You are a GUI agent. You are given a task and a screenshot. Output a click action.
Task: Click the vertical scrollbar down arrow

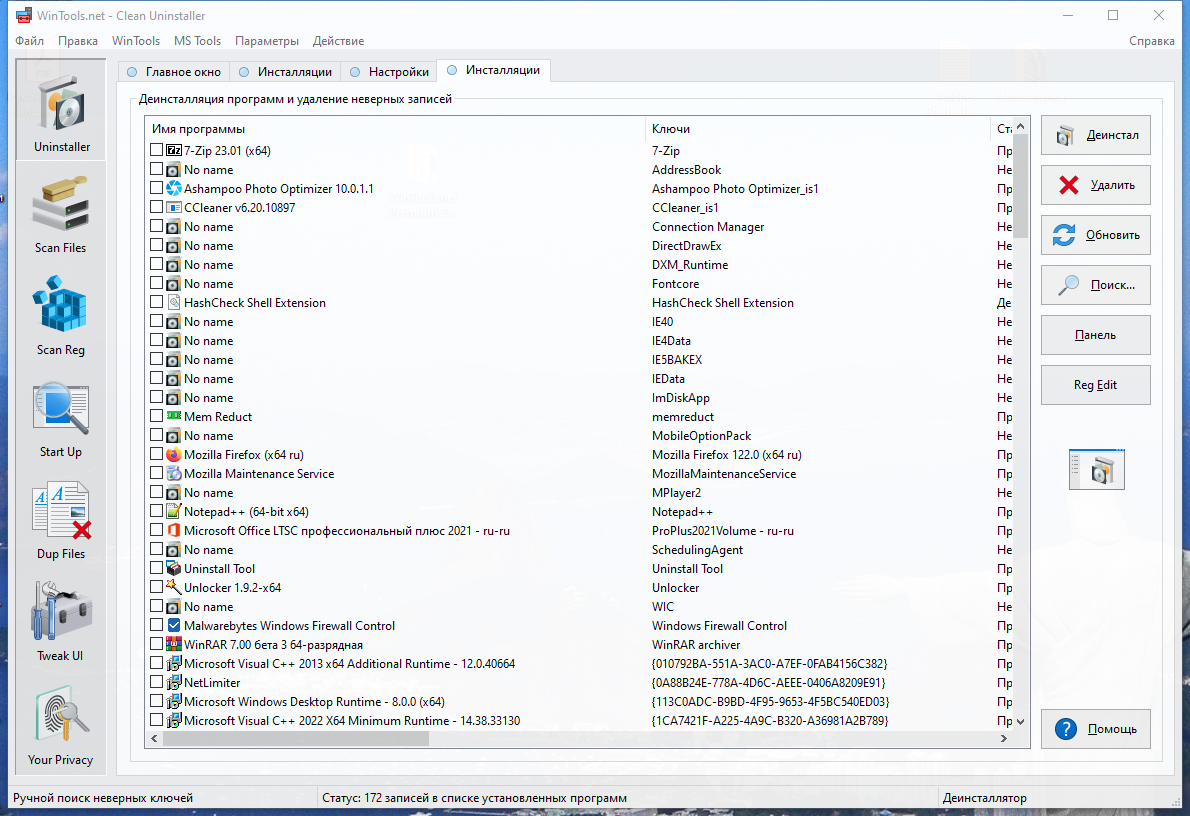pos(1021,721)
